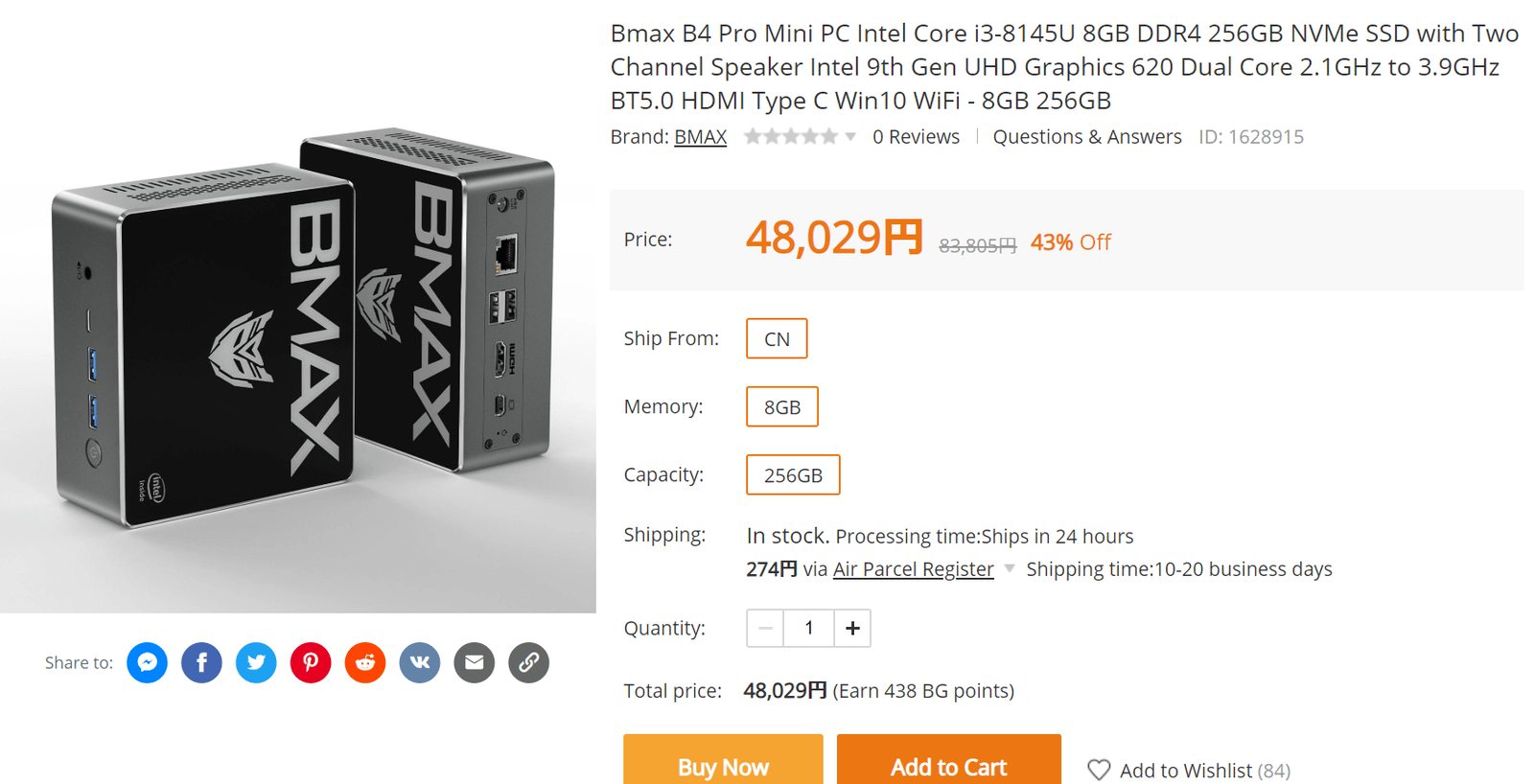The width and height of the screenshot is (1534, 784).
Task: Click the Add to Cart button
Action: pyautogui.click(x=948, y=764)
